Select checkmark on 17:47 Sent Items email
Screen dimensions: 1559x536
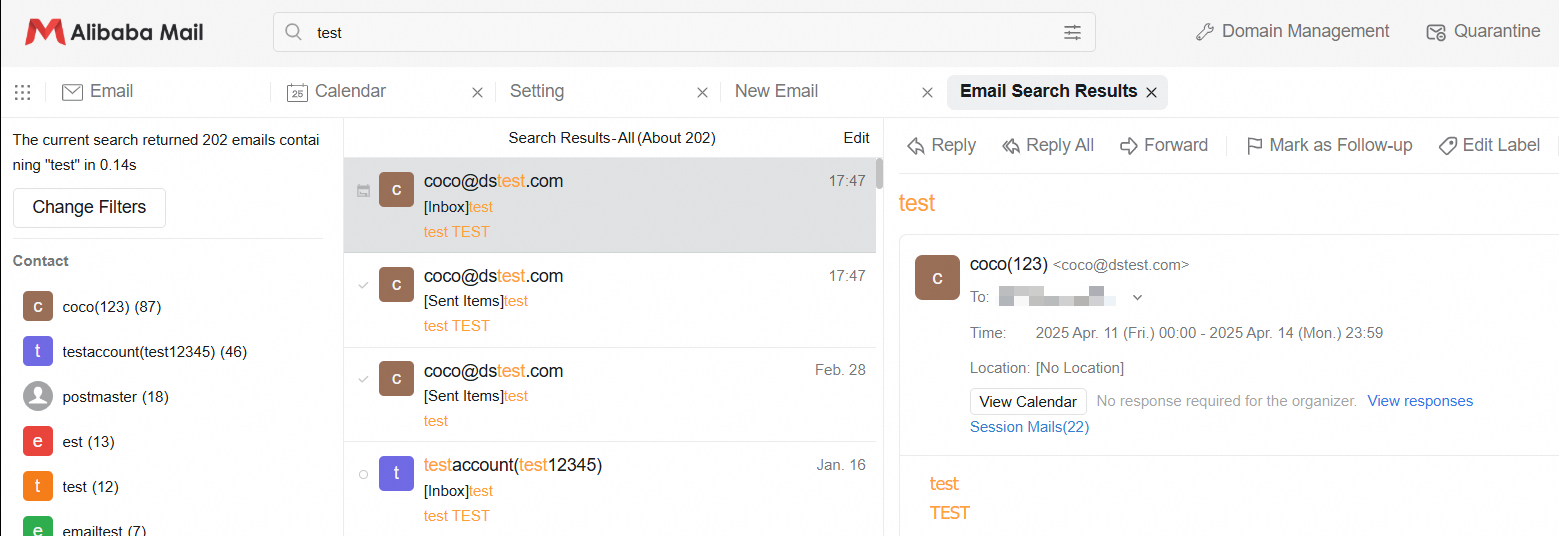[x=363, y=285]
